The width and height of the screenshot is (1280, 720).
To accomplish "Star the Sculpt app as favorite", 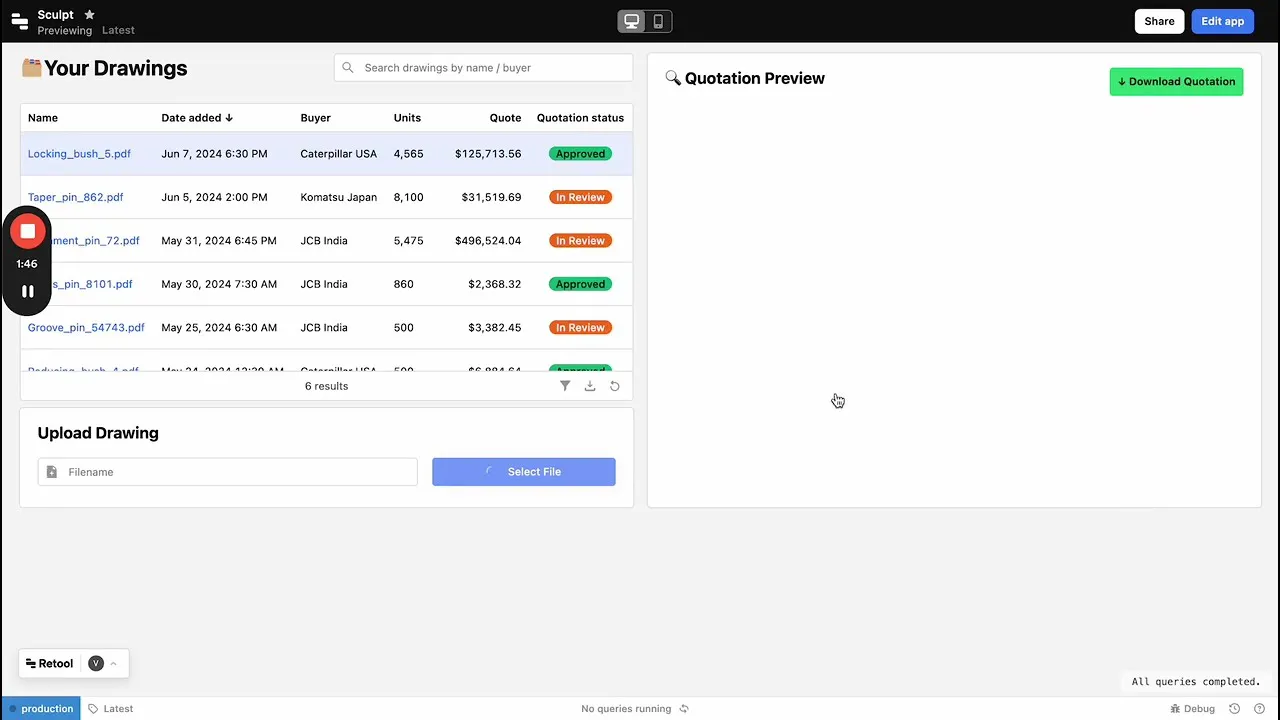I will click(89, 14).
